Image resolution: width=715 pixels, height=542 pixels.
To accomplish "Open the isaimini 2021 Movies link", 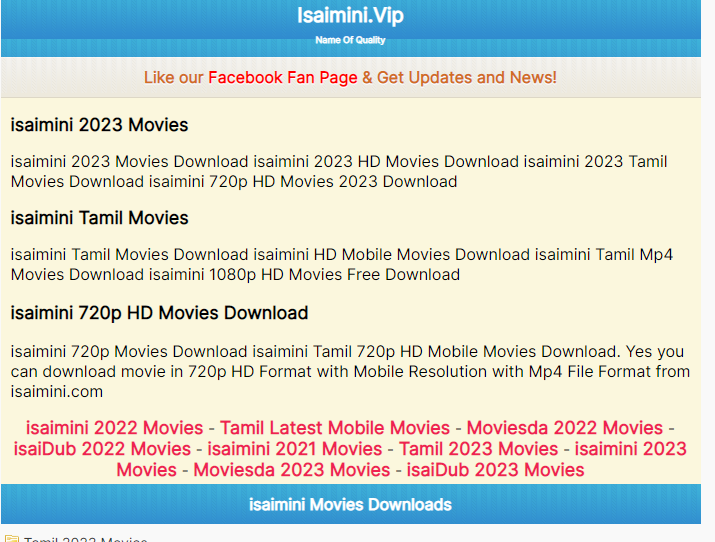I will click(x=295, y=449).
